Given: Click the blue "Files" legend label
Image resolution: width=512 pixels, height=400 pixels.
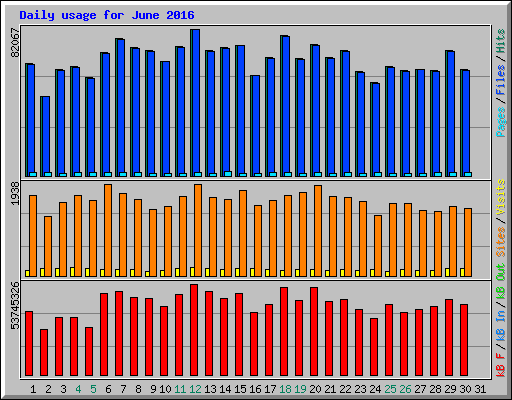Looking at the screenshot, I should tap(501, 80).
